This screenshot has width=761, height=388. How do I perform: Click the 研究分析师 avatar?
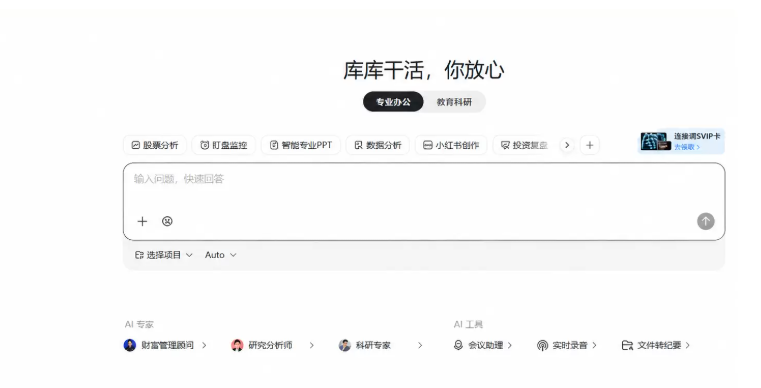click(237, 345)
